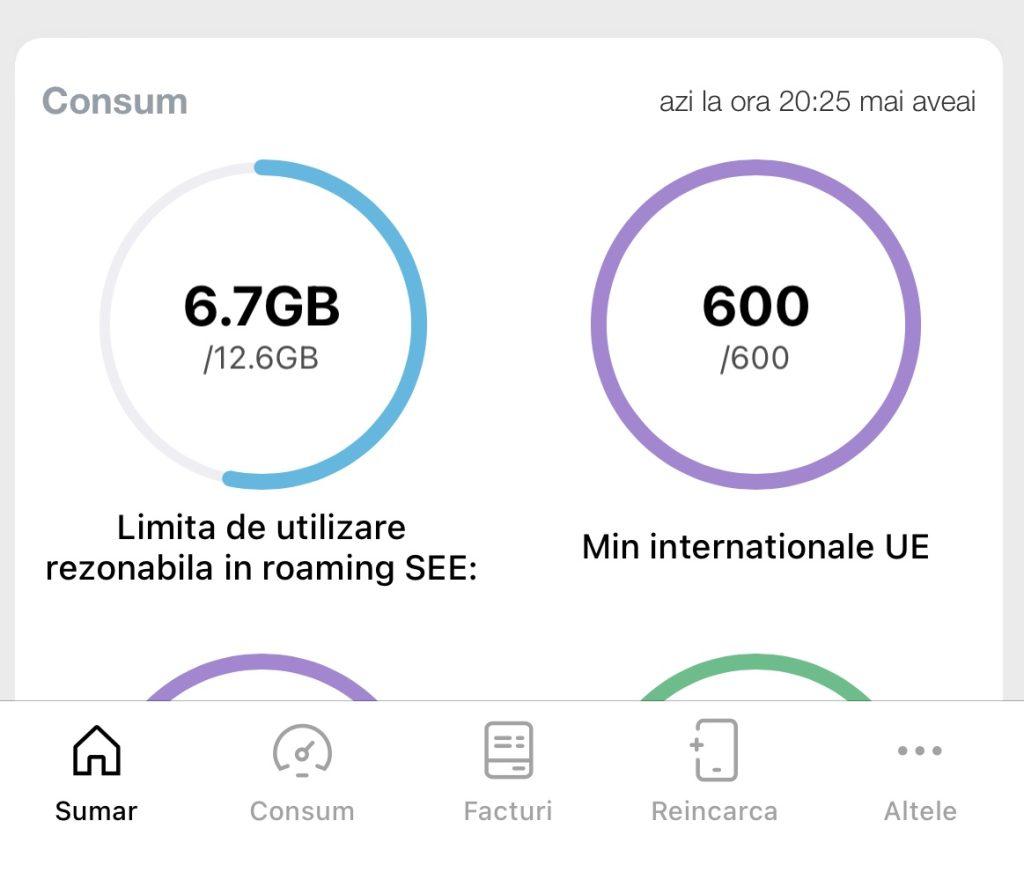Tap the Sumar home icon
Viewport: 1024px width, 880px height.
[x=96, y=750]
